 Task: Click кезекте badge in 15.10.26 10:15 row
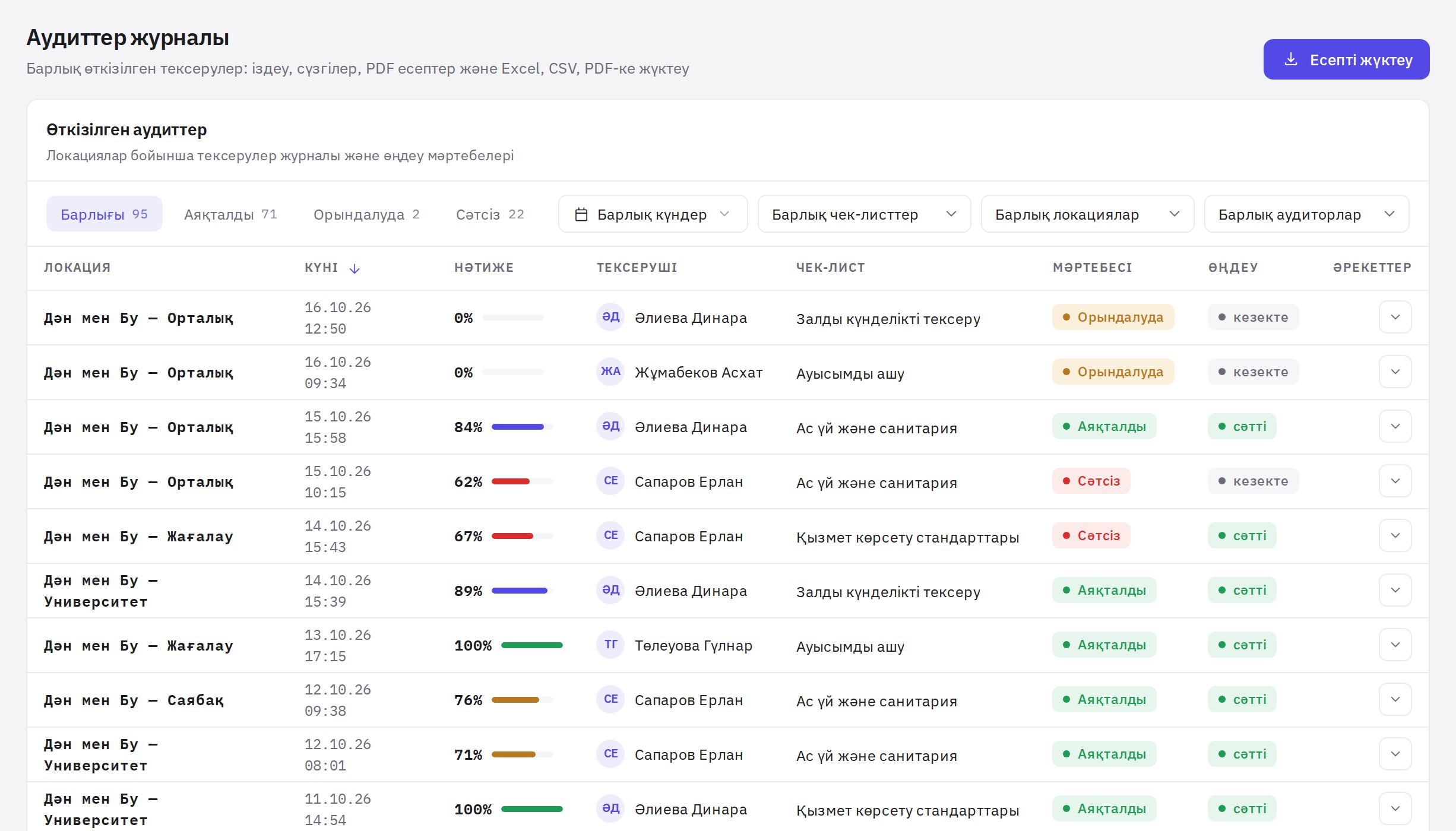click(x=1253, y=481)
